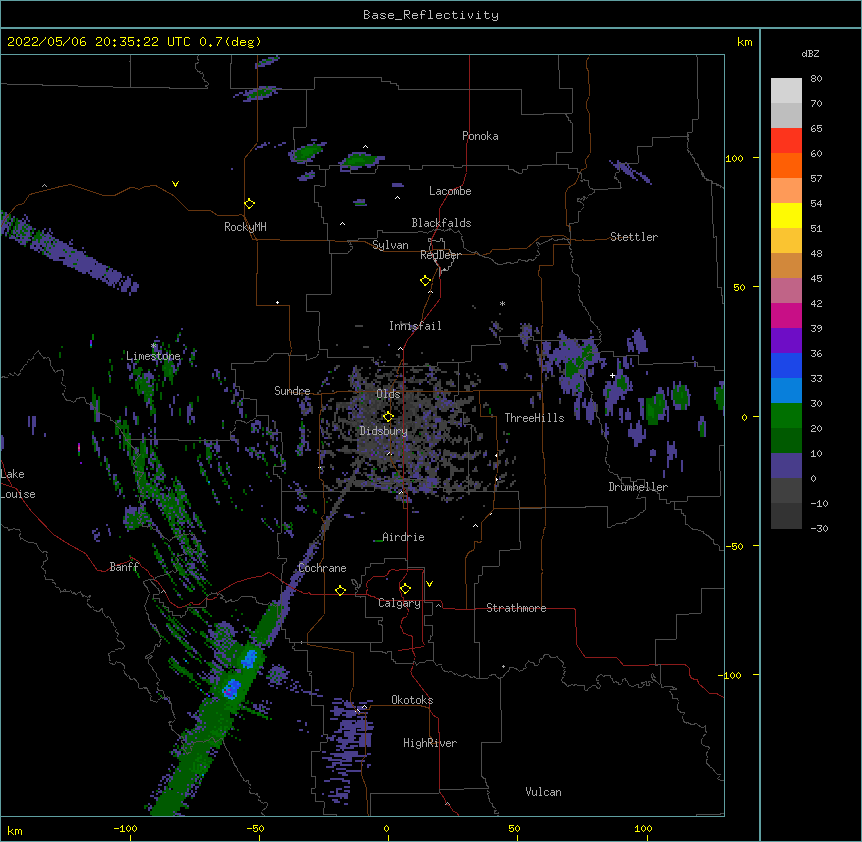Click the HighRiver label
862x842 pixels.
pos(429,743)
